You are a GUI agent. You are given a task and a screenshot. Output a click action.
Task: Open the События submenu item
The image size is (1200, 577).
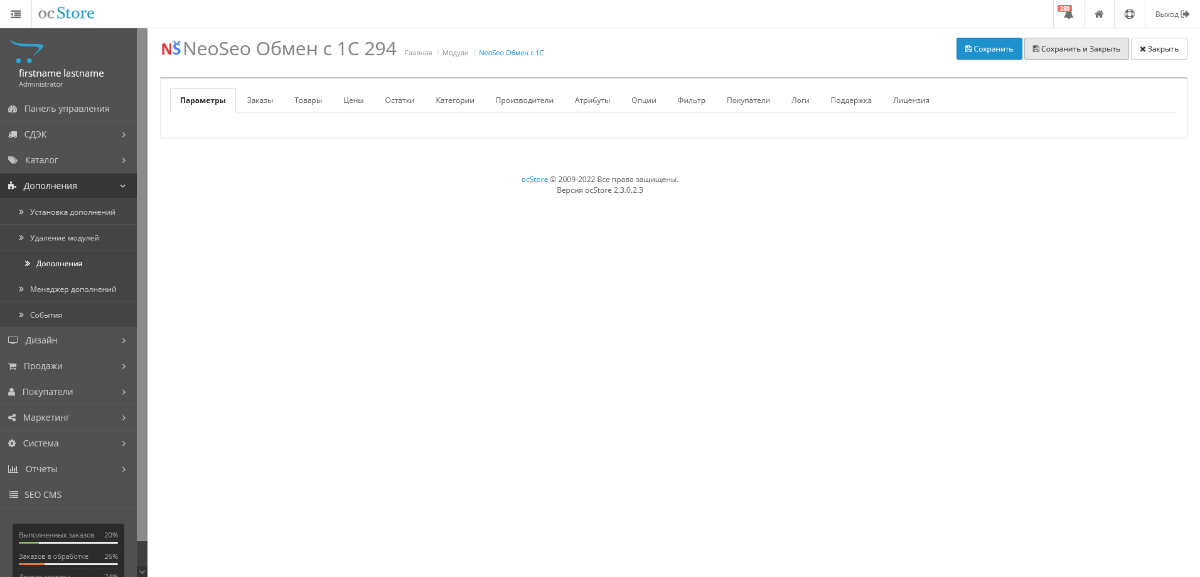coord(68,315)
